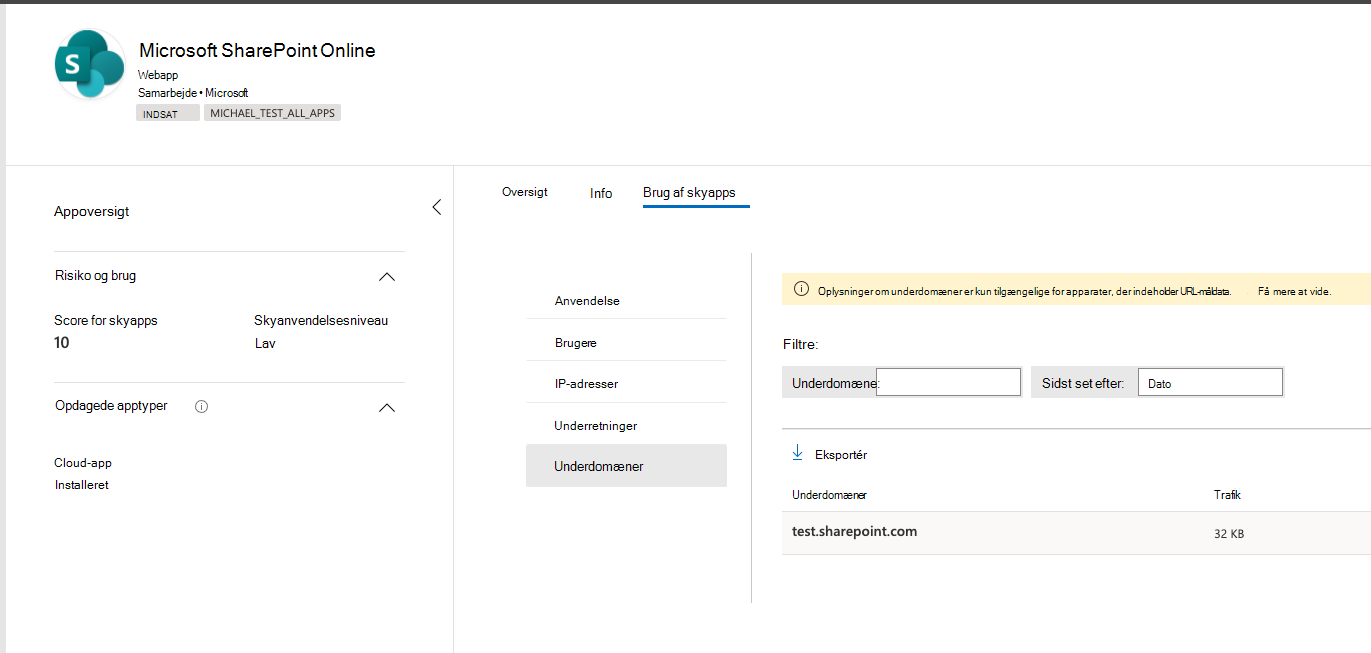
Task: Click info icon next to Opdagede apptyper
Action: (x=201, y=407)
